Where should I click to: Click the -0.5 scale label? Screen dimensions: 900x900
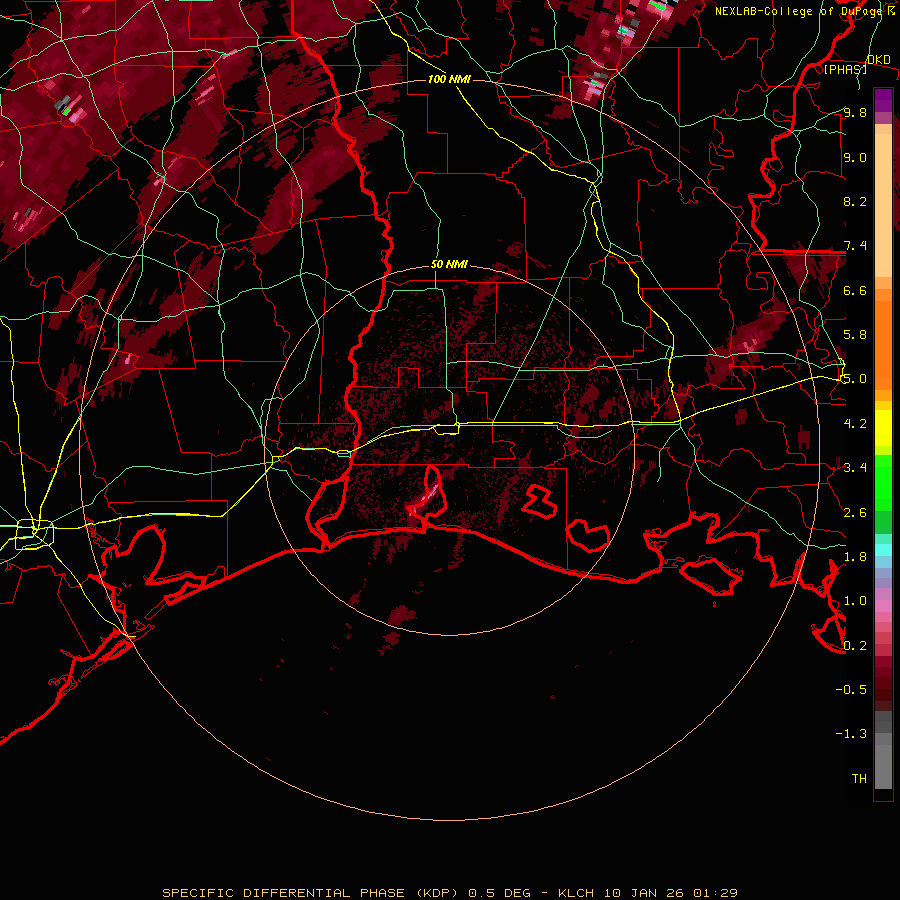pos(851,690)
